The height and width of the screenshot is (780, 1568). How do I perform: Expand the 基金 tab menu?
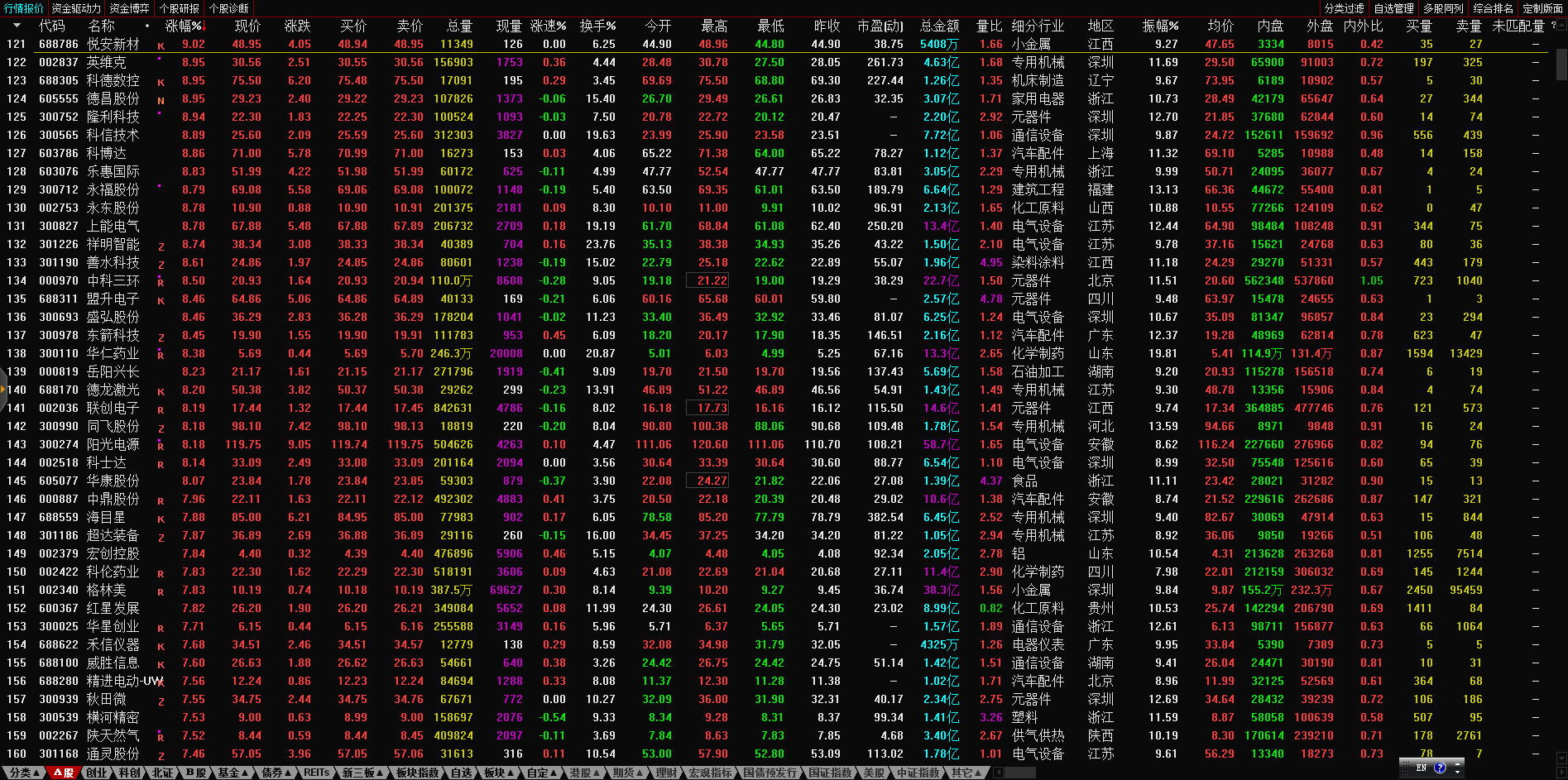tap(233, 773)
